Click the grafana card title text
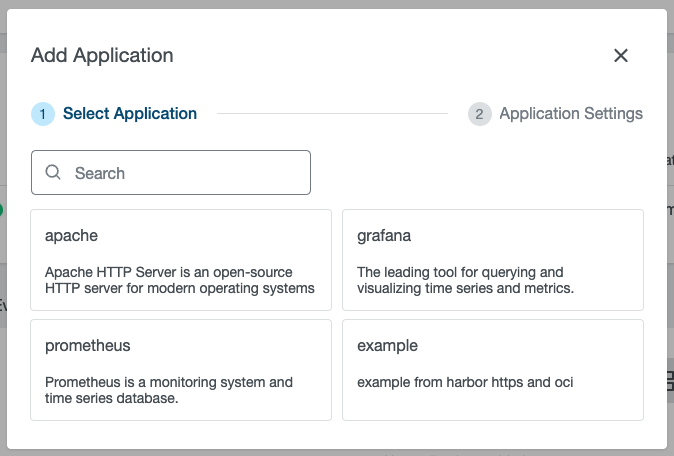This screenshot has width=674, height=456. click(384, 236)
